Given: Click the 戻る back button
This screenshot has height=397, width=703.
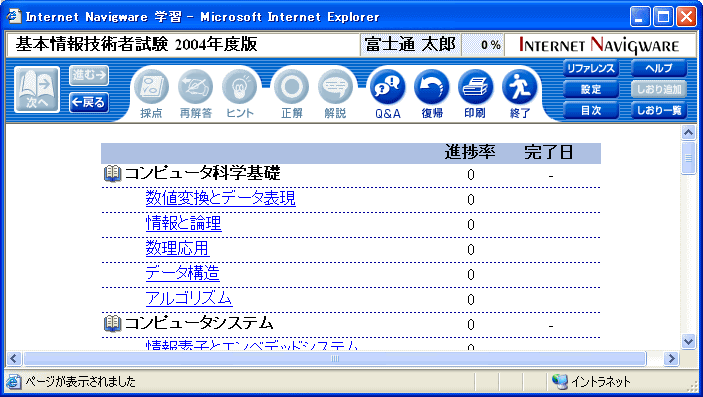Looking at the screenshot, I should click(x=89, y=103).
